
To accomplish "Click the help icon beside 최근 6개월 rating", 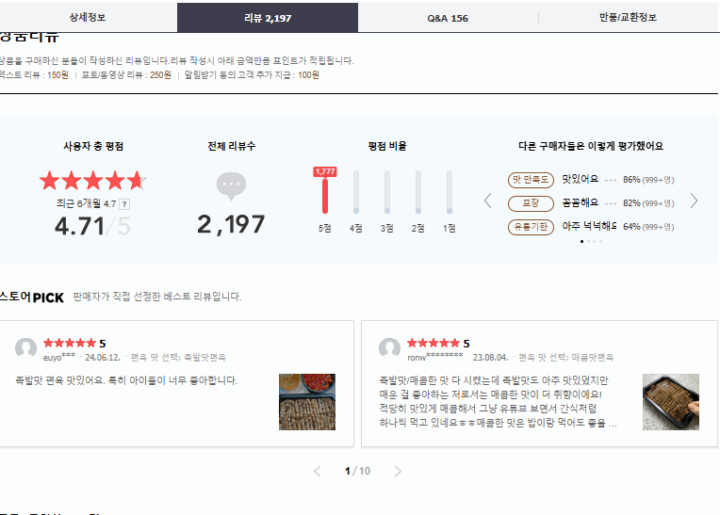I will 124,204.
